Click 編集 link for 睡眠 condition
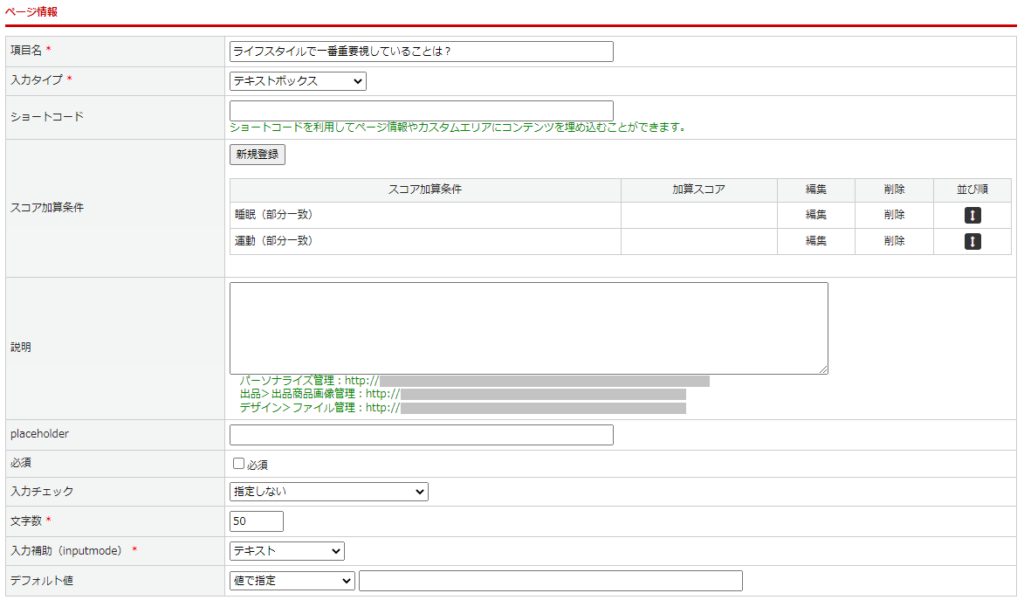This screenshot has height=600, width=1024. click(x=816, y=215)
